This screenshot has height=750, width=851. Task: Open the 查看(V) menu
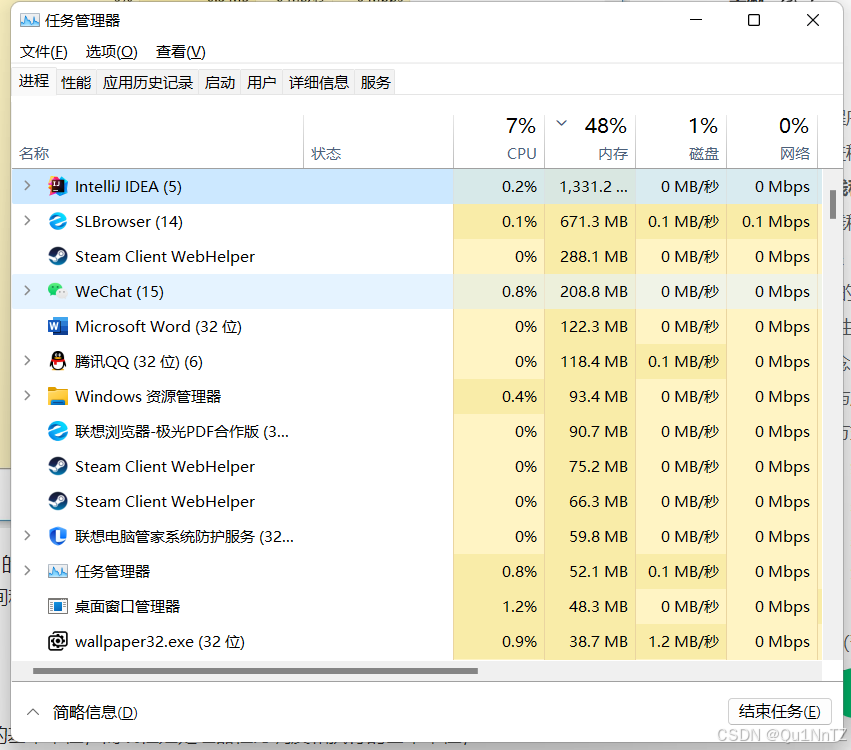[x=181, y=52]
